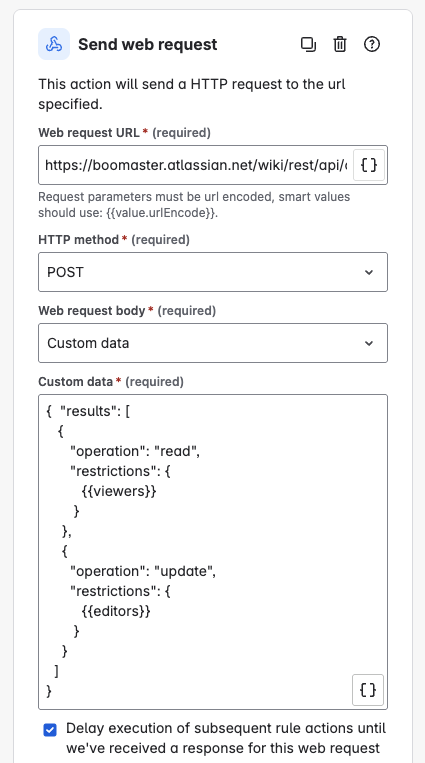Viewport: 425px width, 763px height.
Task: Click the "Custom data" field label
Action: pos(75,382)
